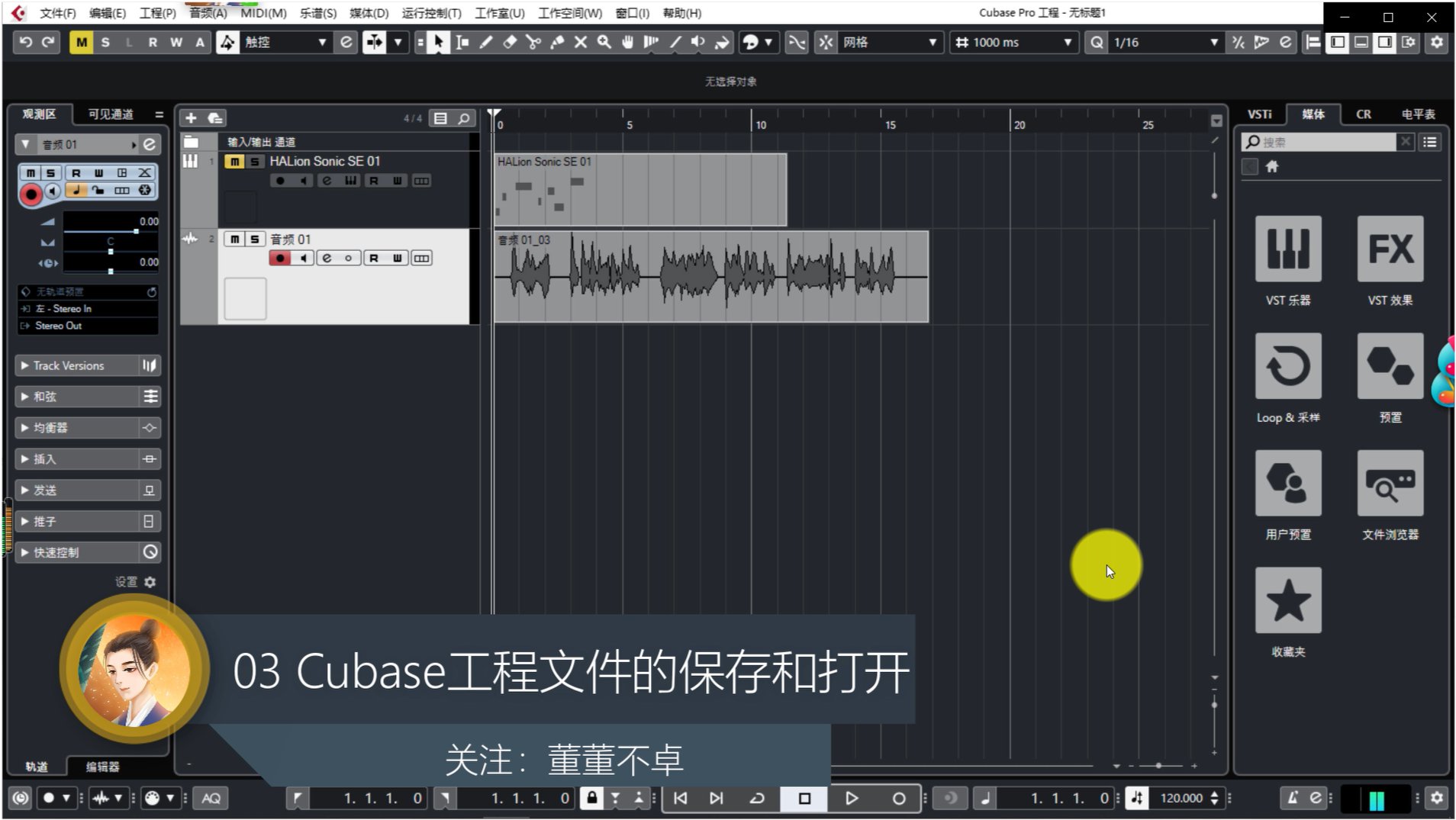Open Loop & 采样 media tile
The height and width of the screenshot is (820, 1456).
click(x=1287, y=367)
